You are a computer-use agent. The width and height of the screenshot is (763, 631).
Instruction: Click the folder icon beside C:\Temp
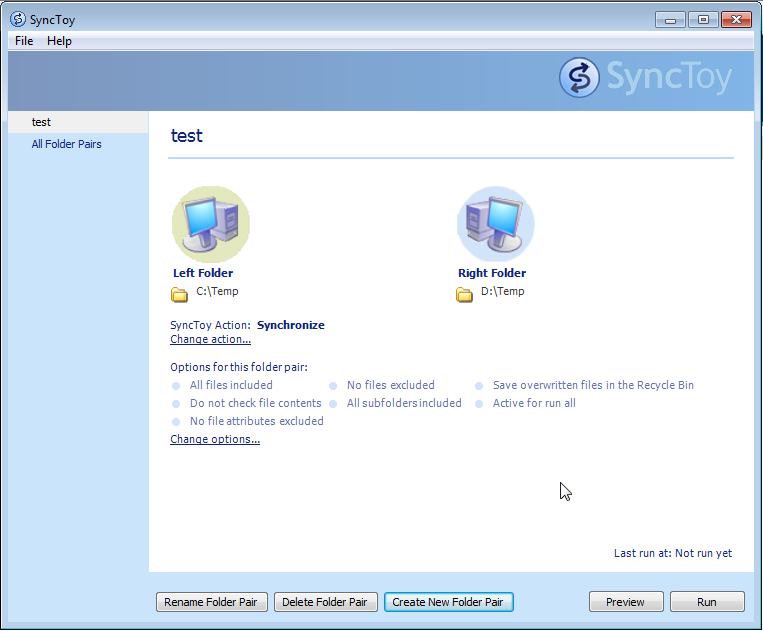point(179,294)
